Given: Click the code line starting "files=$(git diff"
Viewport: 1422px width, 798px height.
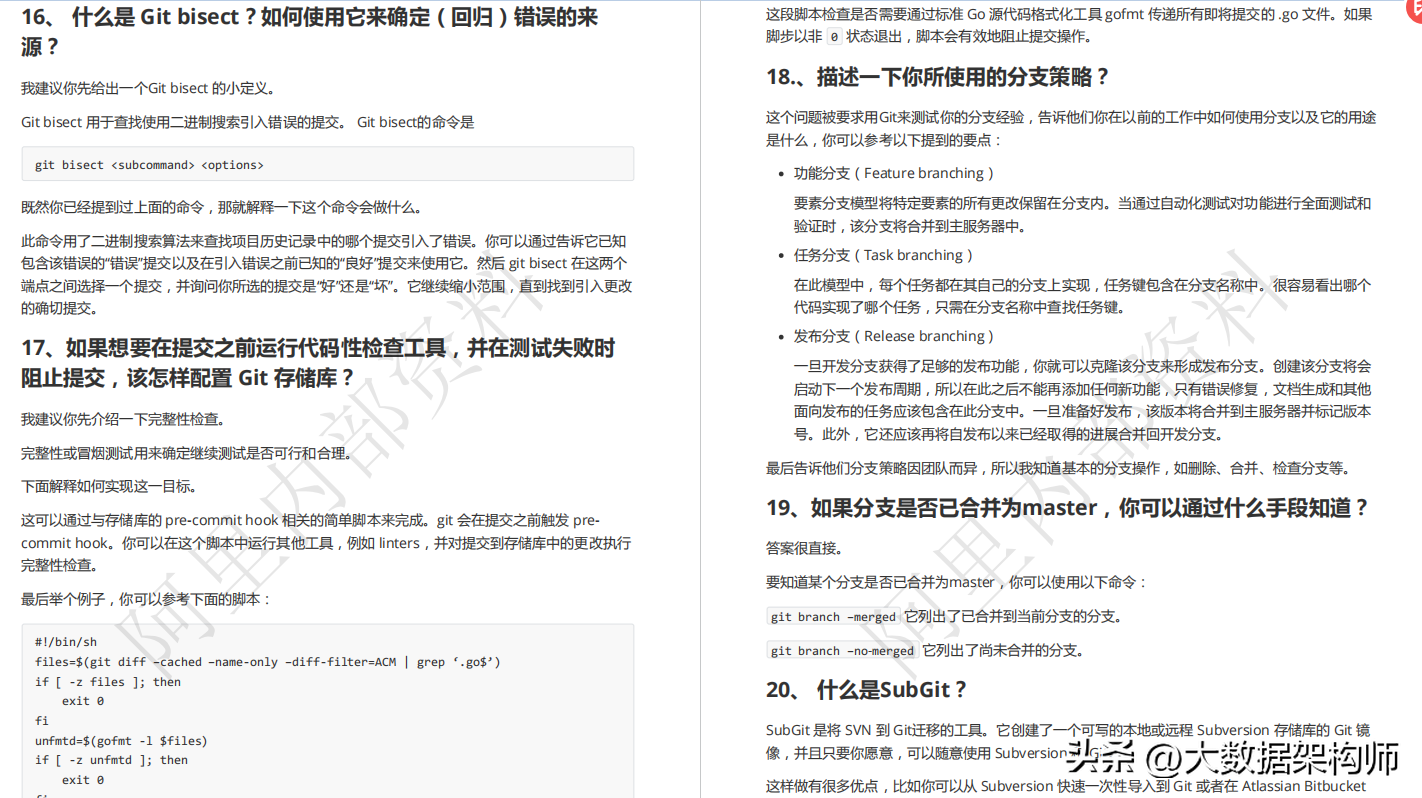Looking at the screenshot, I should [x=268, y=662].
